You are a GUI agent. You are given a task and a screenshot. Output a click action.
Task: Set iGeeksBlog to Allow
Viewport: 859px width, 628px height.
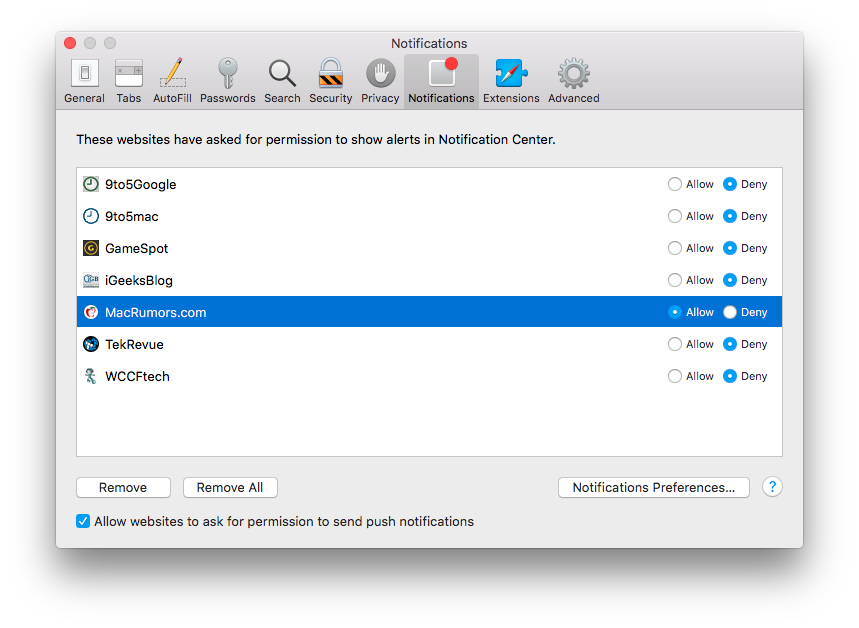675,280
